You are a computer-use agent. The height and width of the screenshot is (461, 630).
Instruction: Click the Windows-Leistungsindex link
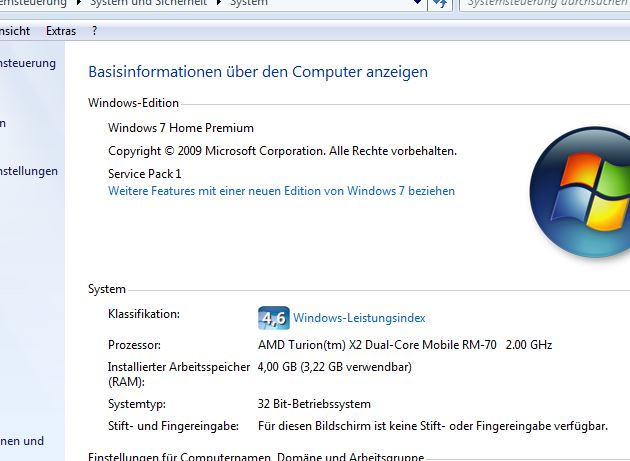(x=359, y=318)
